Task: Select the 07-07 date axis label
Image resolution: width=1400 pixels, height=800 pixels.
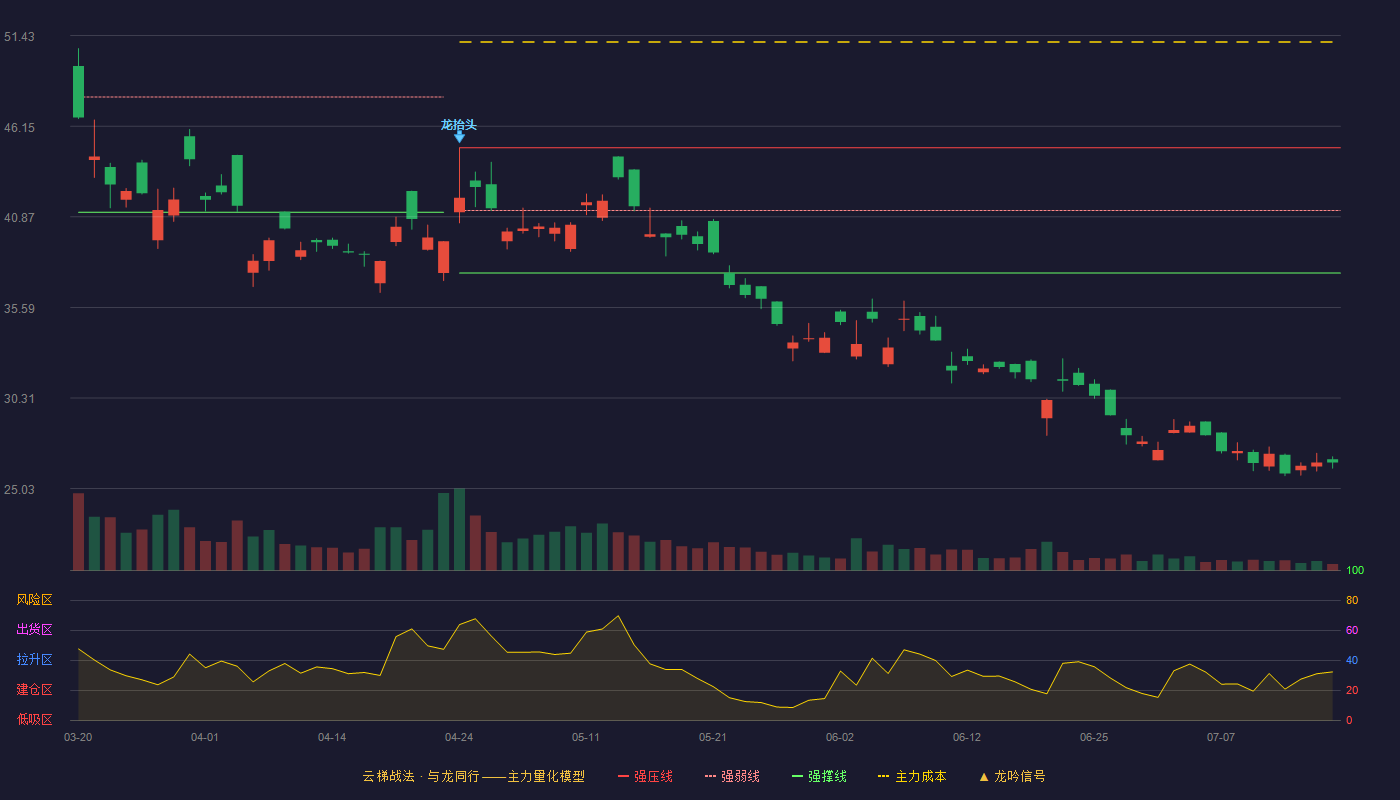Action: point(1221,737)
